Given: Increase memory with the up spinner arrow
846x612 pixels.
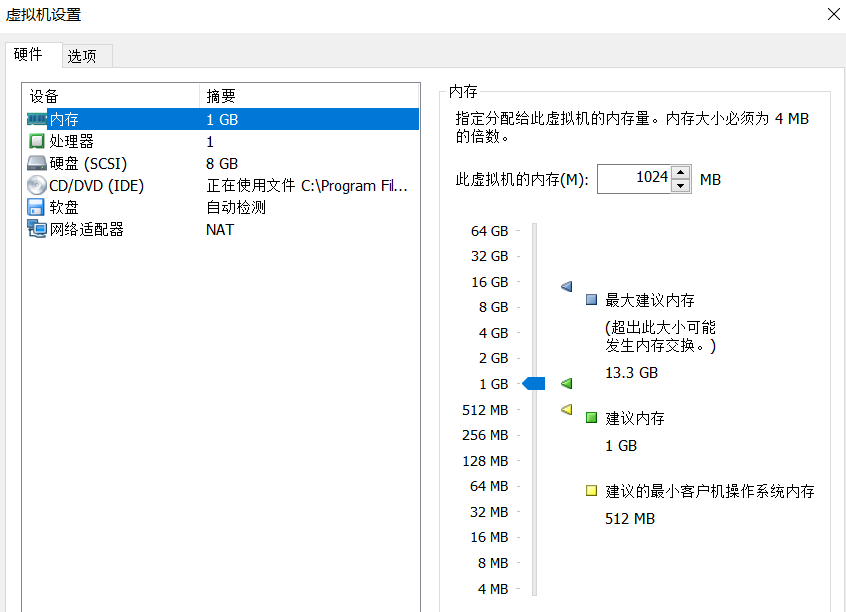Looking at the screenshot, I should [680, 173].
